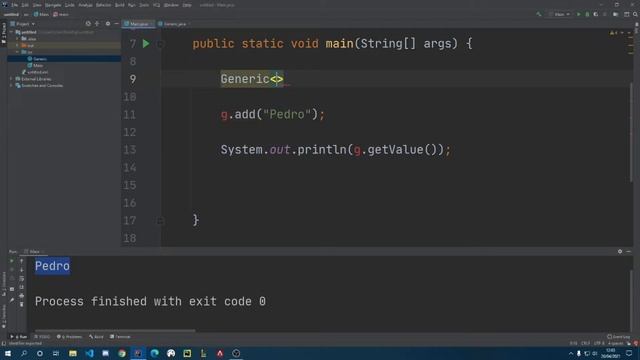Open Project panel gear settings
Viewport: 640px width, 360px height.
[x=108, y=24]
